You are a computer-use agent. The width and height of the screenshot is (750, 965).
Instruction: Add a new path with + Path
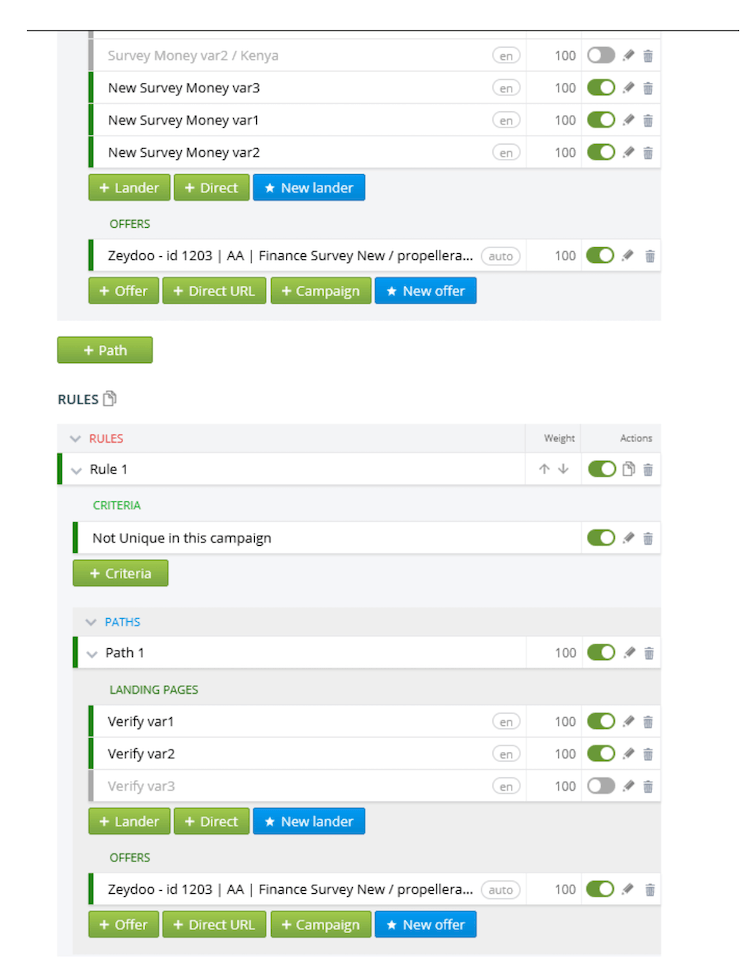pos(105,350)
